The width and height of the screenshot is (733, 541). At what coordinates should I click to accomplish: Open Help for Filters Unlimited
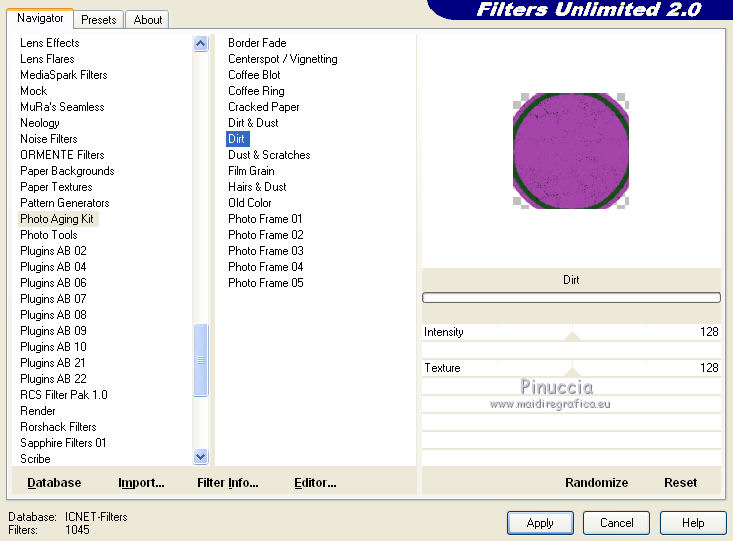[693, 523]
